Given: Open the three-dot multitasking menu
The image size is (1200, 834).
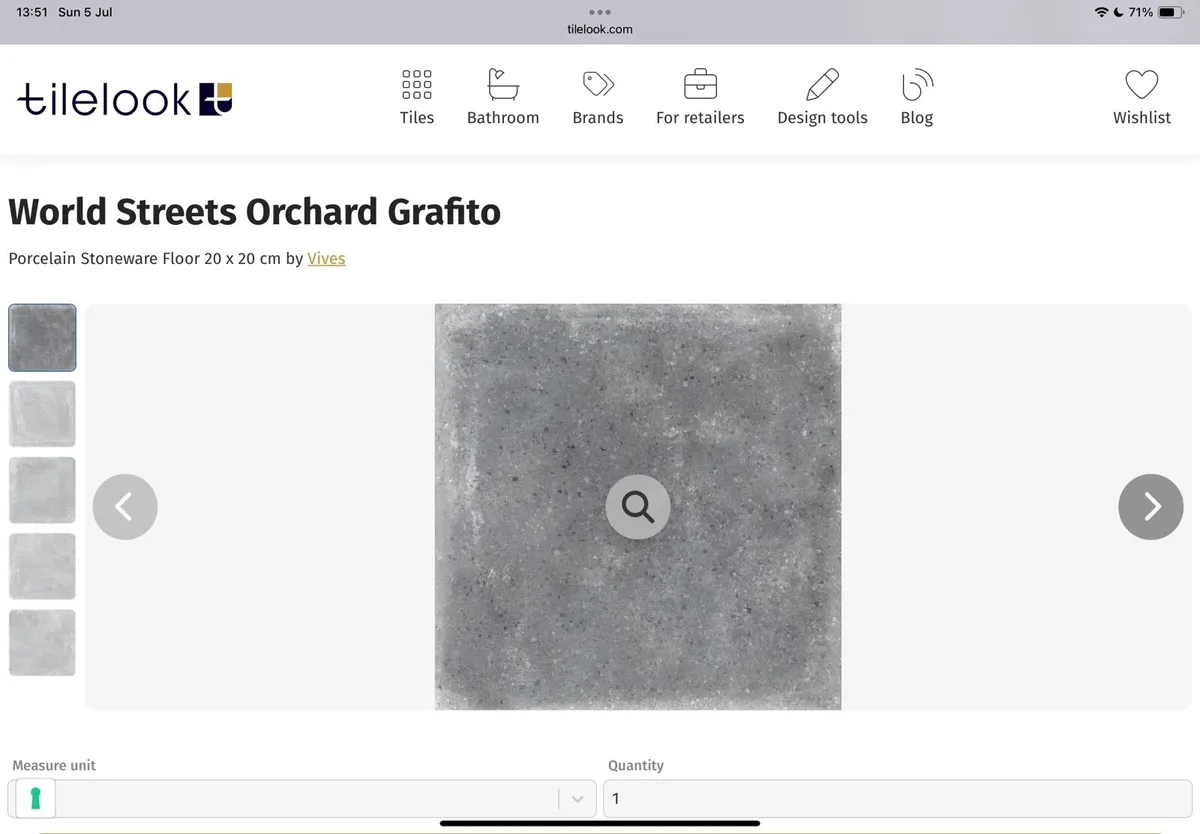Looking at the screenshot, I should point(600,12).
